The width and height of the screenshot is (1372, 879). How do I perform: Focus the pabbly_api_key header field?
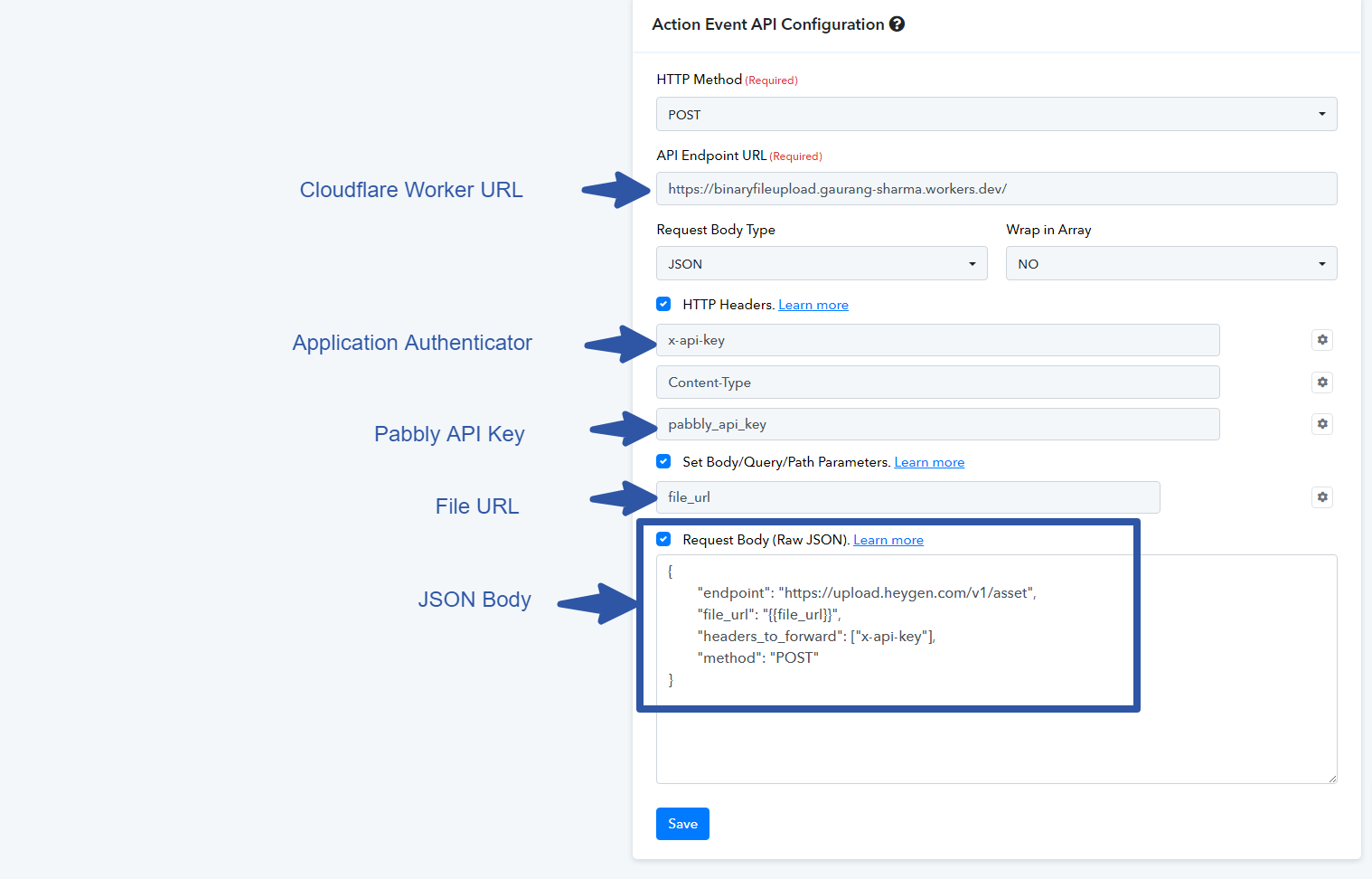coord(937,424)
